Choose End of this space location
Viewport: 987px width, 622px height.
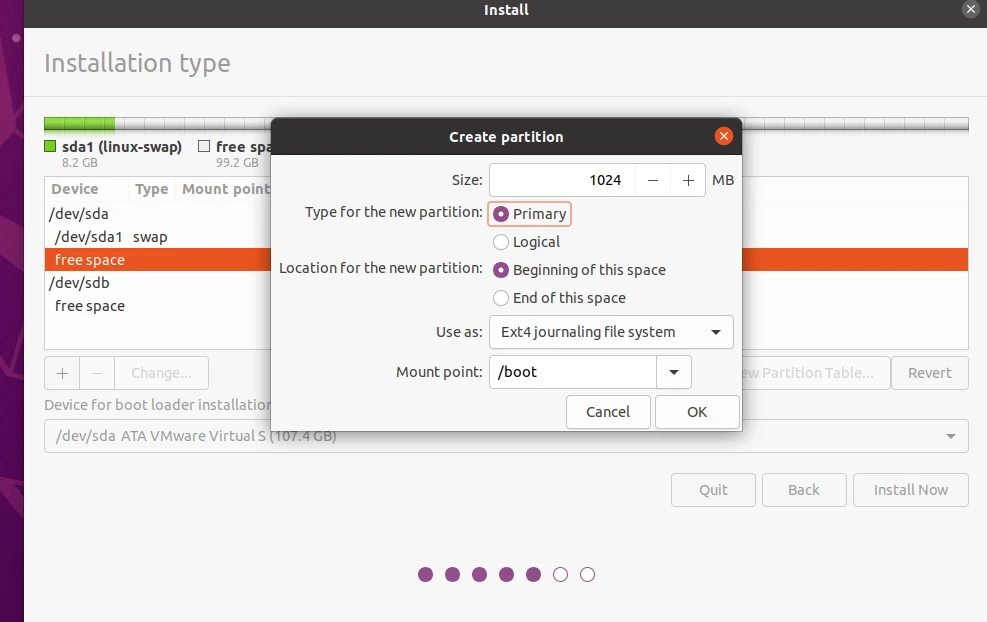pyautogui.click(x=502, y=298)
